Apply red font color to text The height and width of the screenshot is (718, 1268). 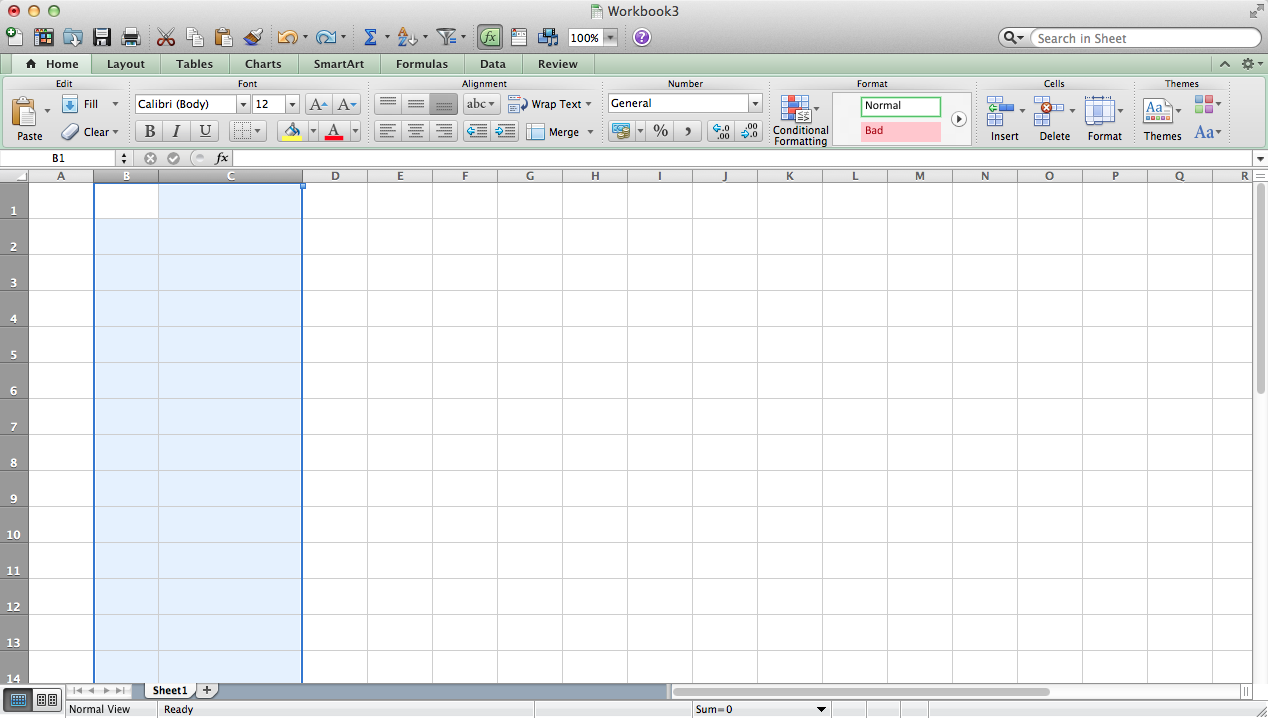pyautogui.click(x=334, y=131)
